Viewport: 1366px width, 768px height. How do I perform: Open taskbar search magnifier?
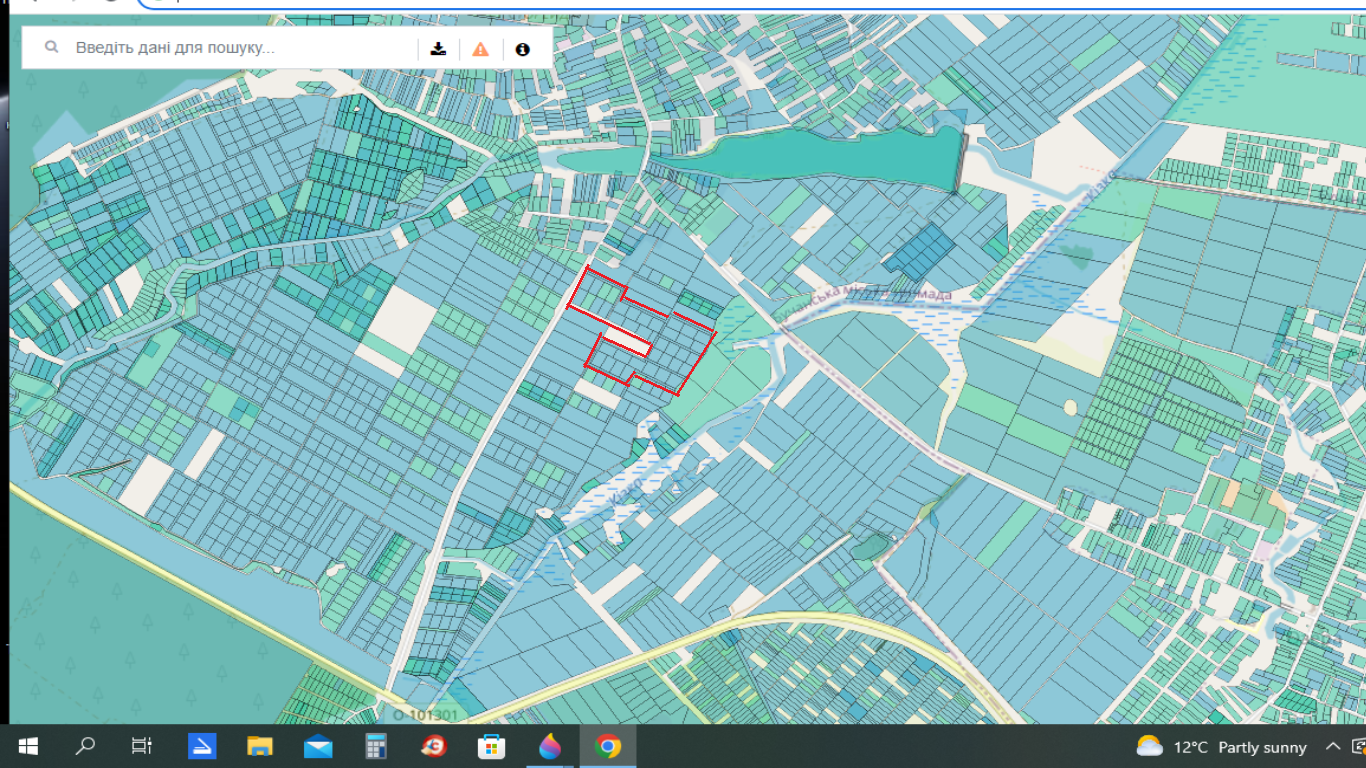86,746
